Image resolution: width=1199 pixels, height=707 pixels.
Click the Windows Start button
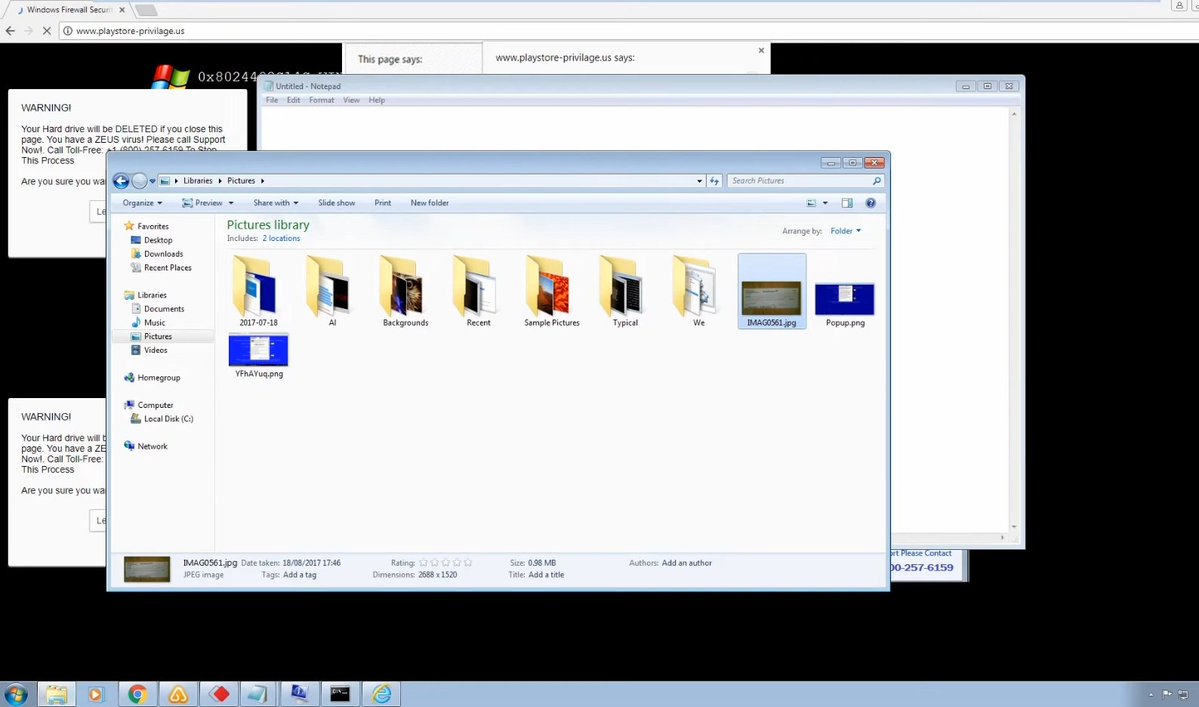click(x=15, y=694)
